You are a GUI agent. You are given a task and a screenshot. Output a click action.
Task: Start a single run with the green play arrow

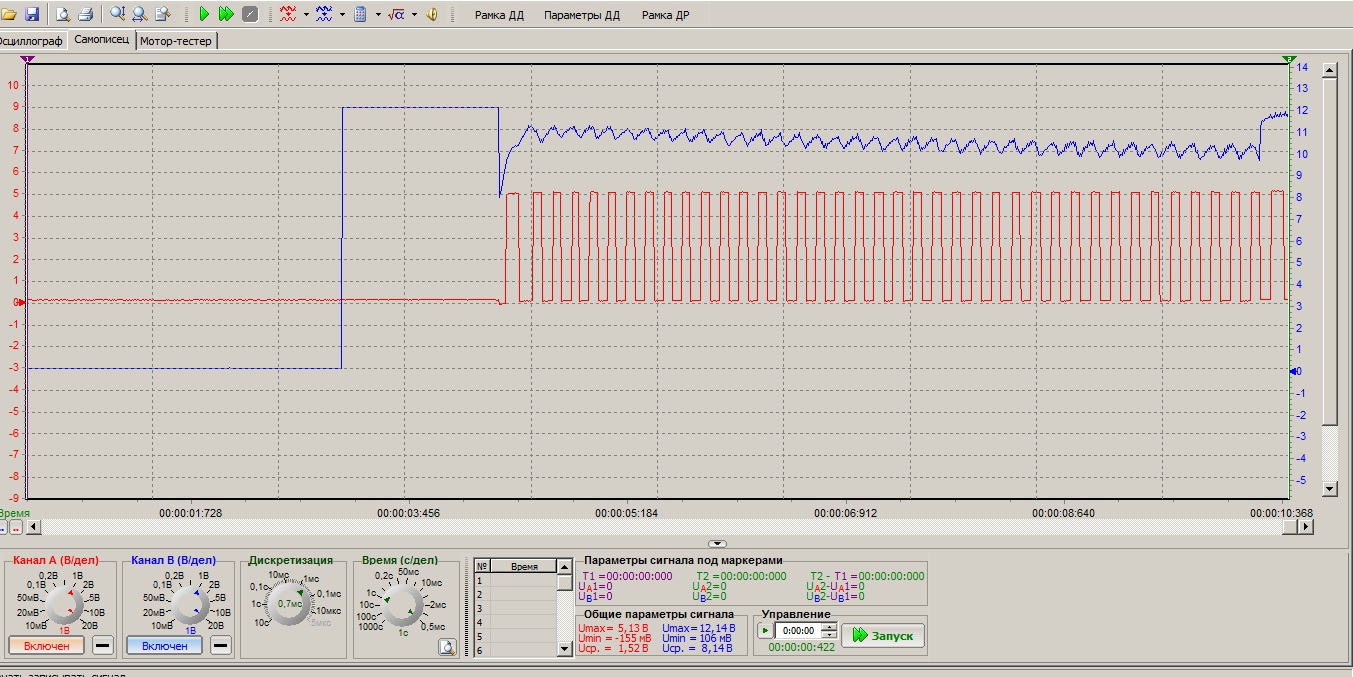204,14
